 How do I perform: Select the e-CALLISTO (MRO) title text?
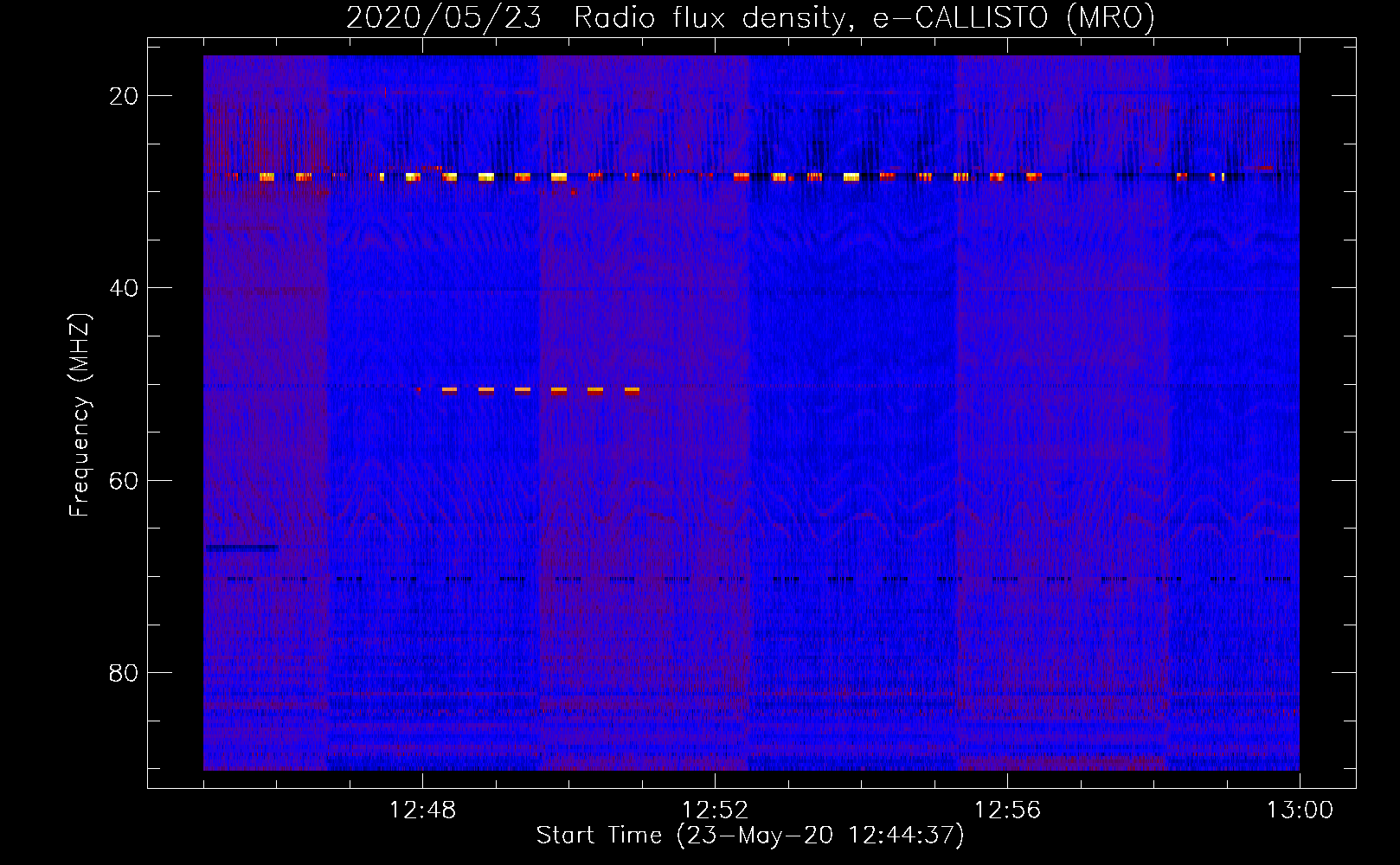coord(1013,17)
